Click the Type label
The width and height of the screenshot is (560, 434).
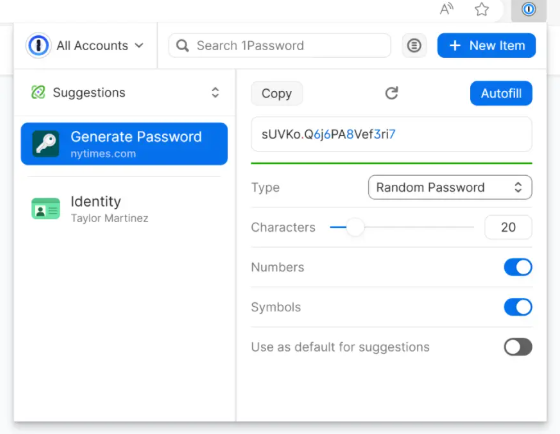pos(265,188)
